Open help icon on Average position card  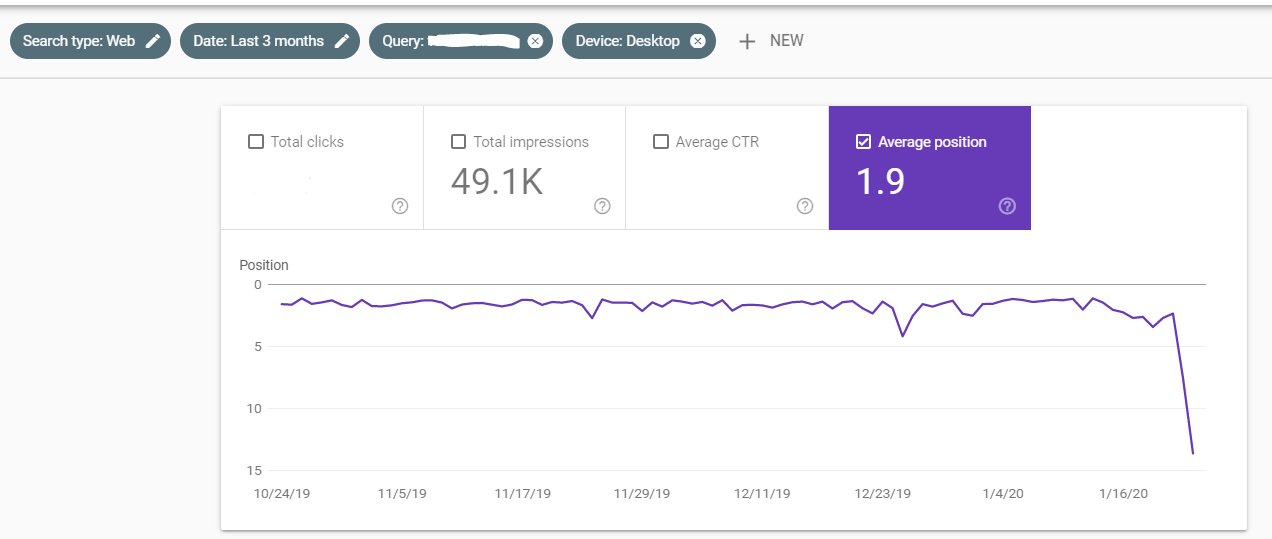click(x=1007, y=206)
